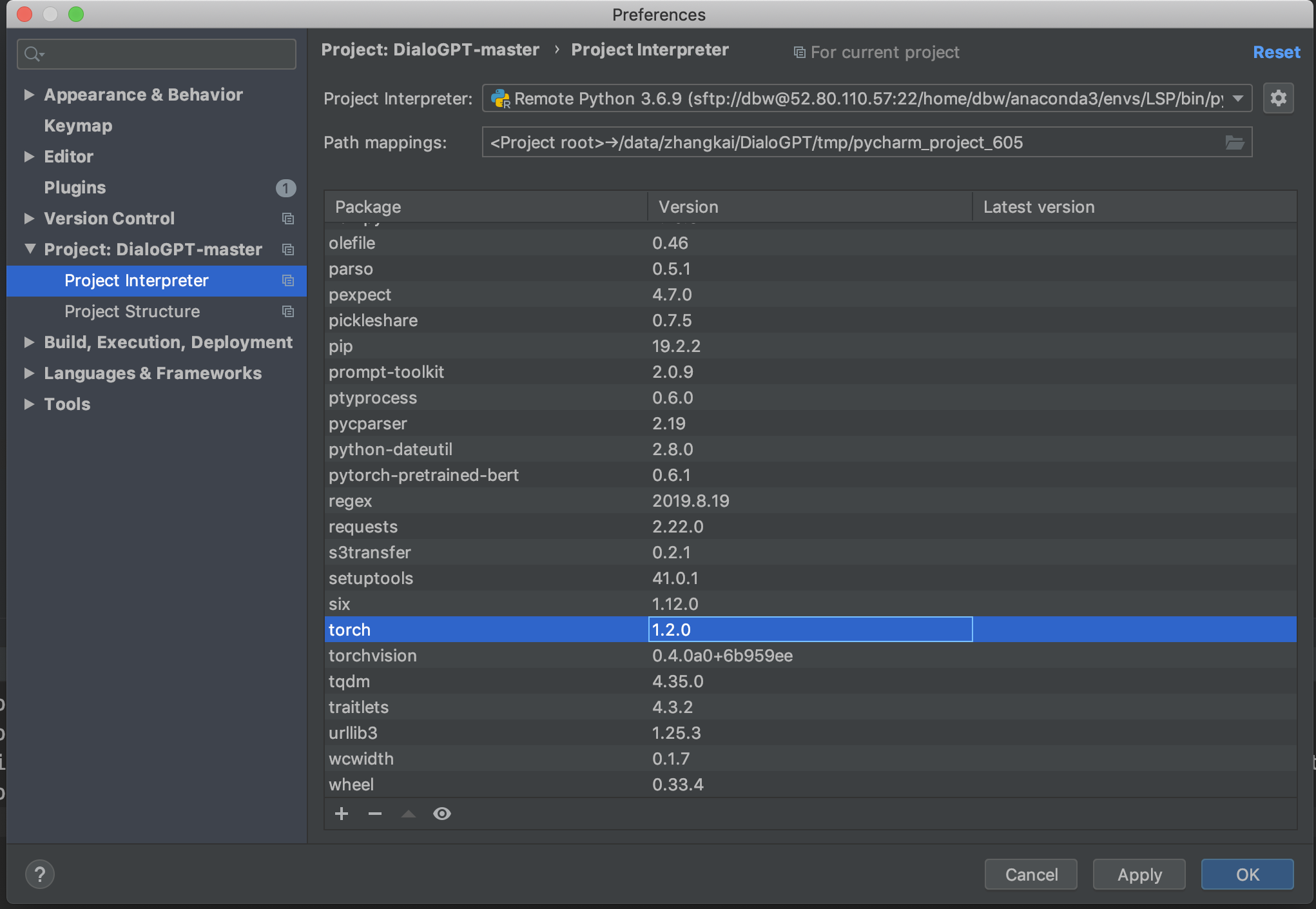This screenshot has height=909, width=1316.
Task: Click the help question mark button
Action: [x=39, y=874]
